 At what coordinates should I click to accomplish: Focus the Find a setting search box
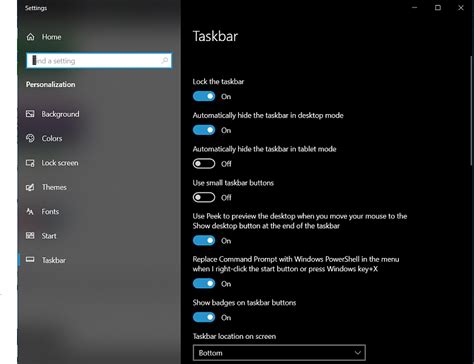tap(99, 61)
